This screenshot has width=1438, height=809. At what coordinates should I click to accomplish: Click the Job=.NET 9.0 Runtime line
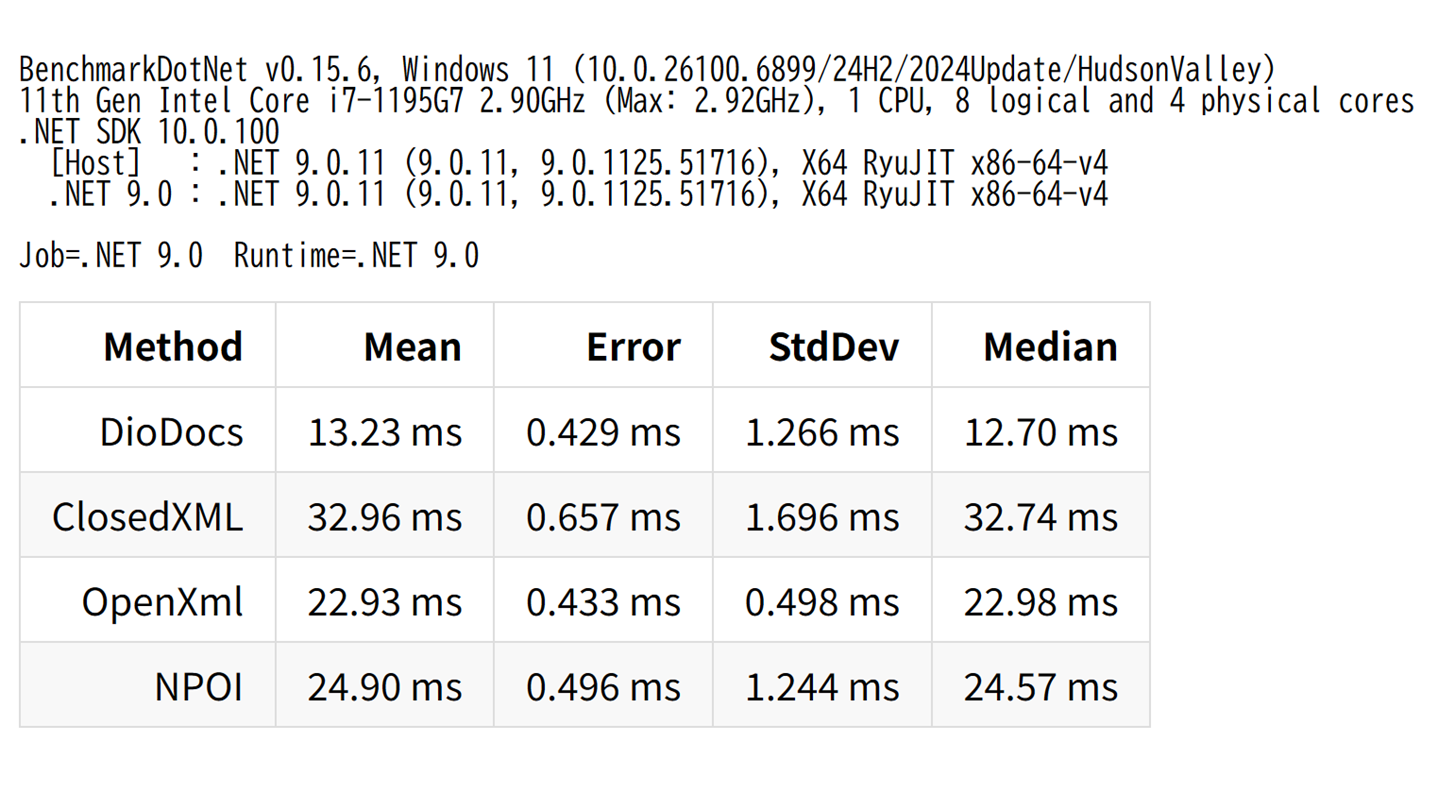point(249,256)
